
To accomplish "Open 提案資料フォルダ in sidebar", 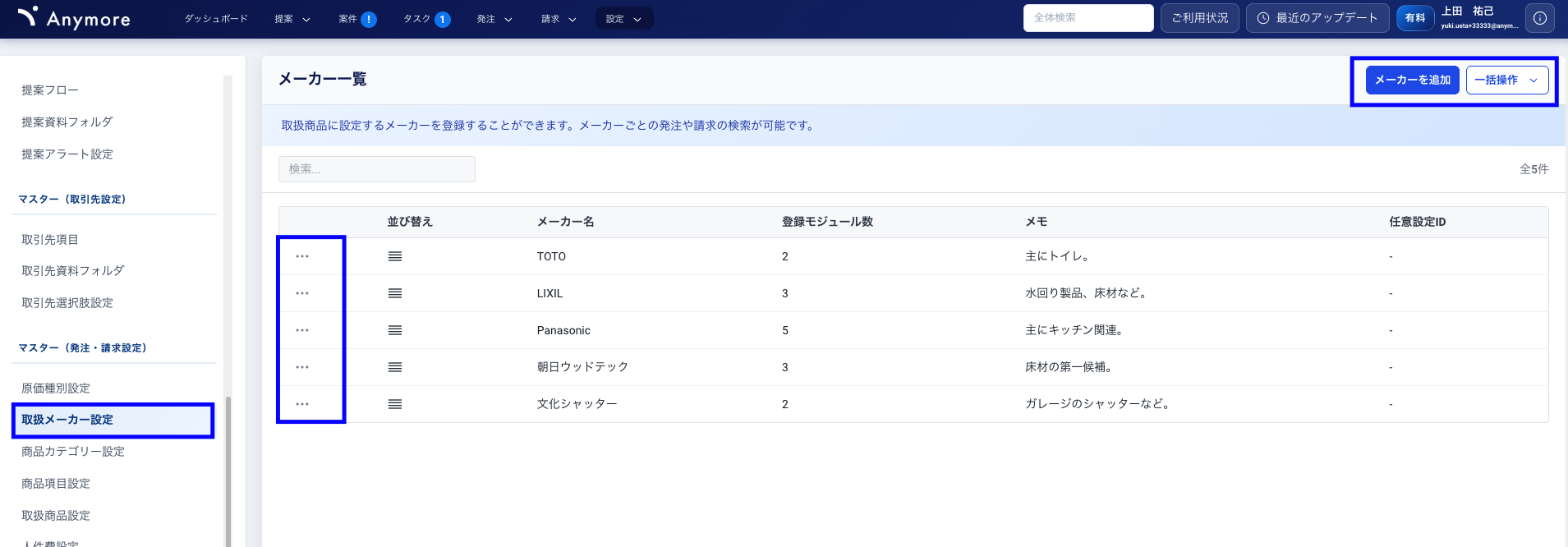I will click(67, 122).
